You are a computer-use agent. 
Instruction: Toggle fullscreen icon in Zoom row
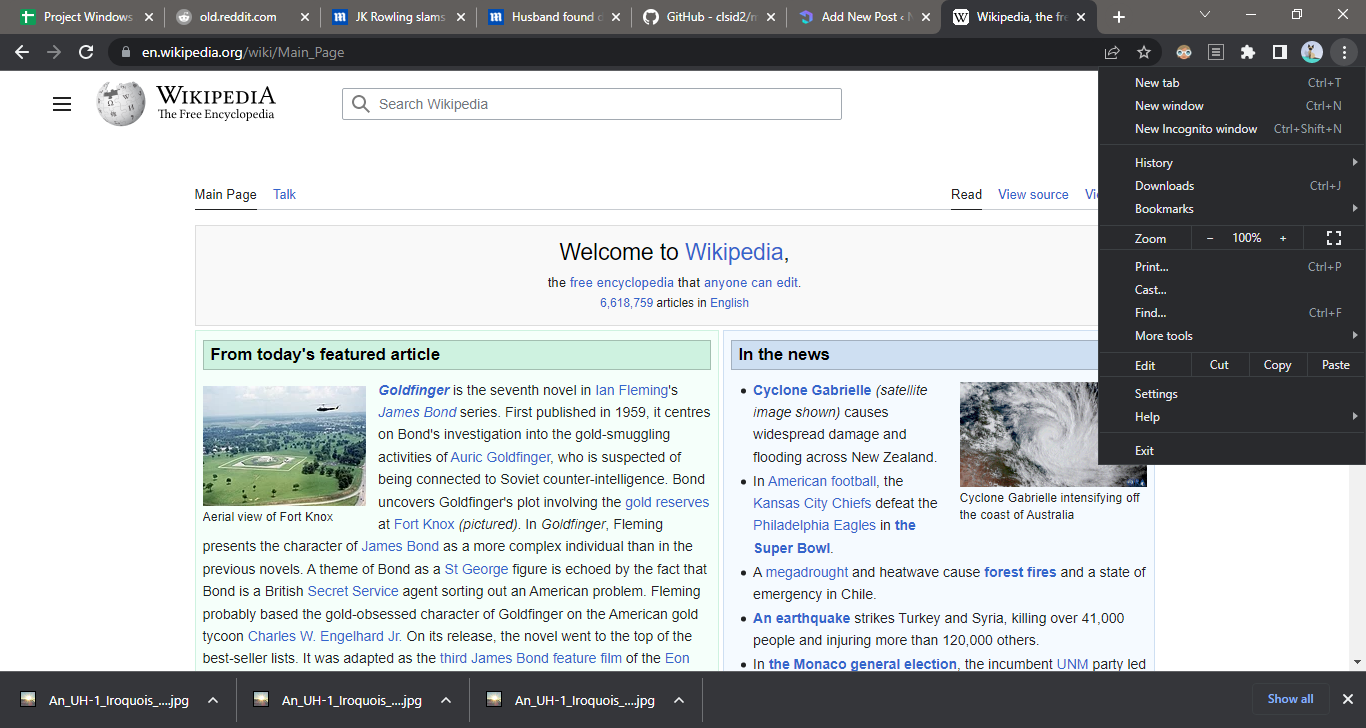click(1333, 238)
